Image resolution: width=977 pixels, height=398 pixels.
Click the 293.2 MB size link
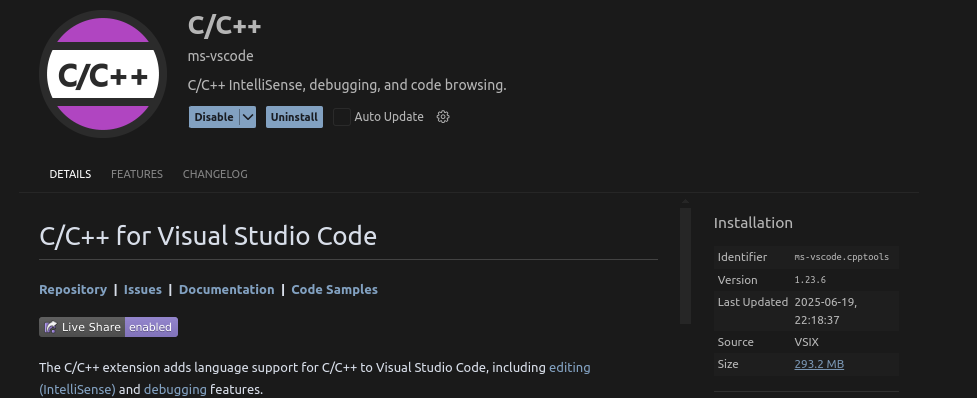point(819,364)
